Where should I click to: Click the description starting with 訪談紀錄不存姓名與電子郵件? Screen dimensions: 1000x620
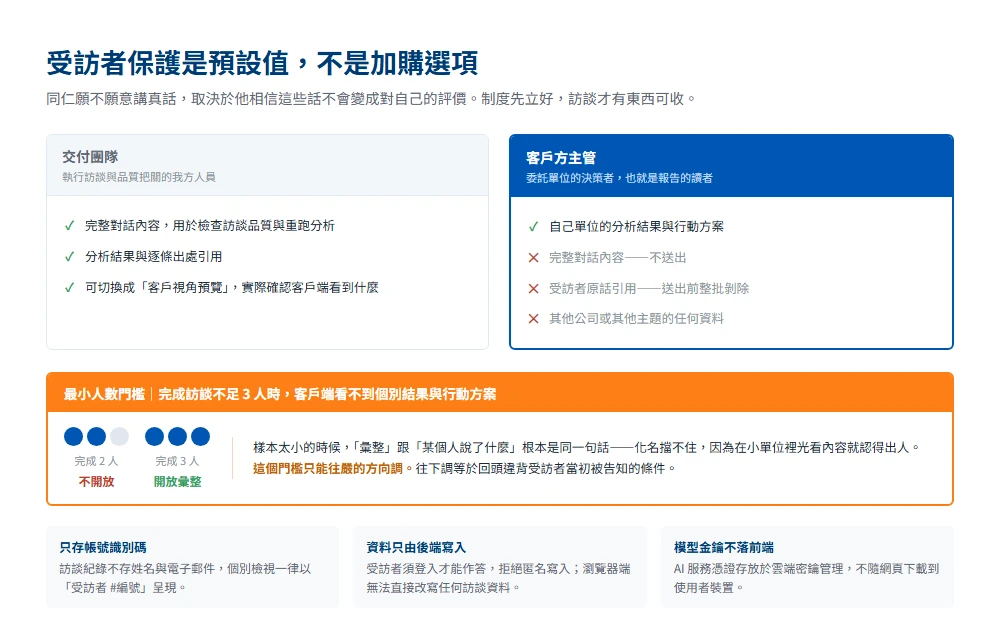click(186, 578)
